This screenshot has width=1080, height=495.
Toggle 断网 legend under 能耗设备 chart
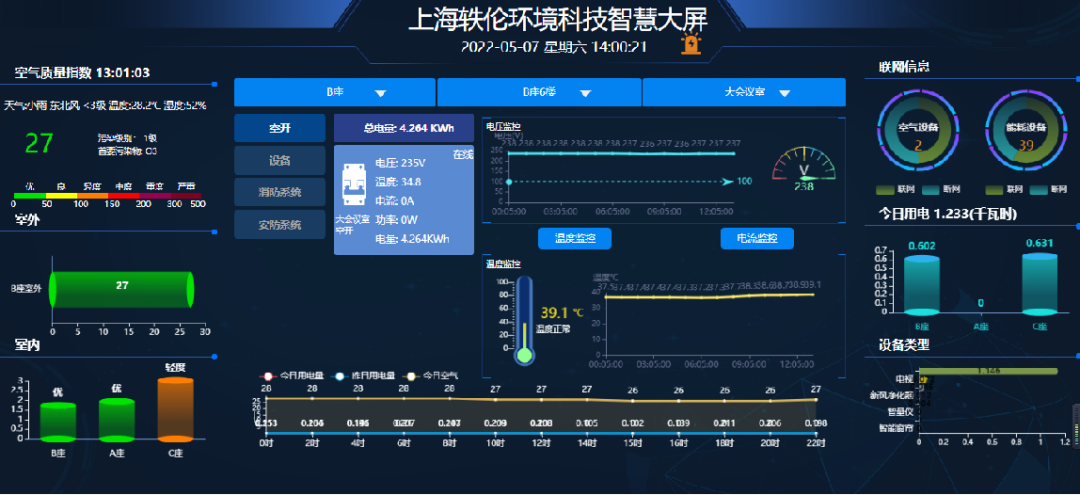[1048, 189]
